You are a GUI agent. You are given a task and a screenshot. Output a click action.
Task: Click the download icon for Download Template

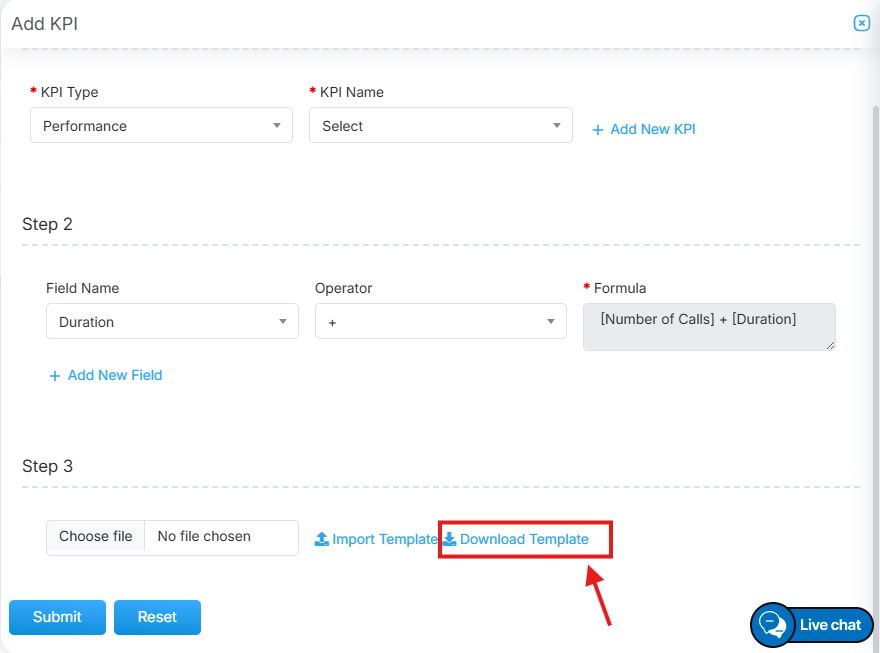pyautogui.click(x=450, y=539)
